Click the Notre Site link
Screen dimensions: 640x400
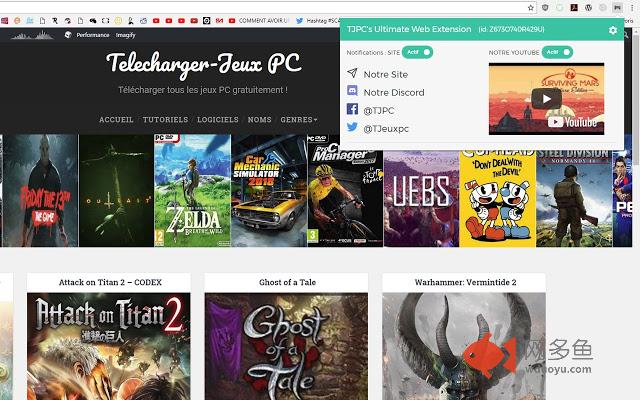pos(386,74)
